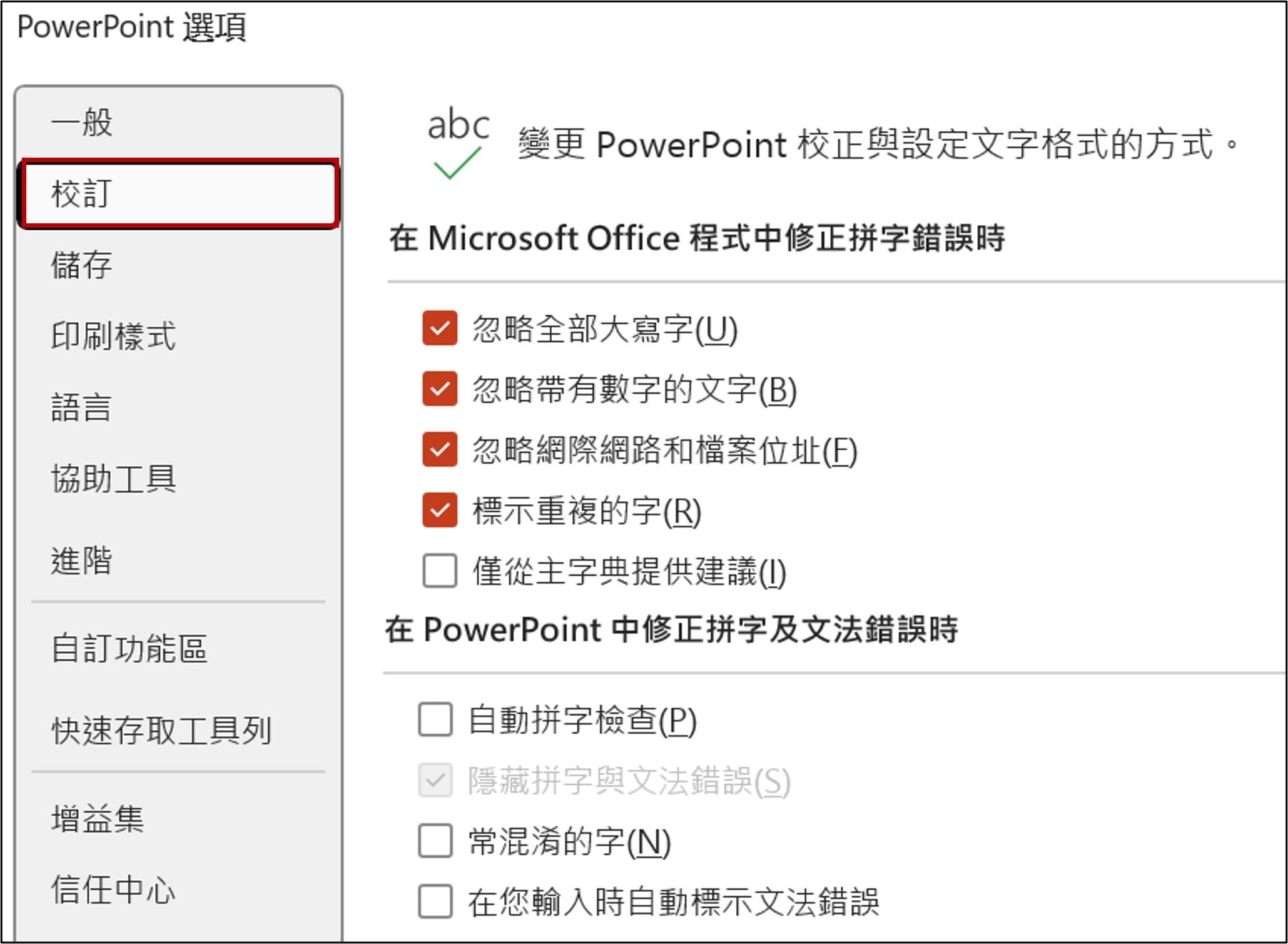Image resolution: width=1288 pixels, height=944 pixels.
Task: Disable 忽略網際網路和檔案位址 checkbox
Action: [x=440, y=450]
